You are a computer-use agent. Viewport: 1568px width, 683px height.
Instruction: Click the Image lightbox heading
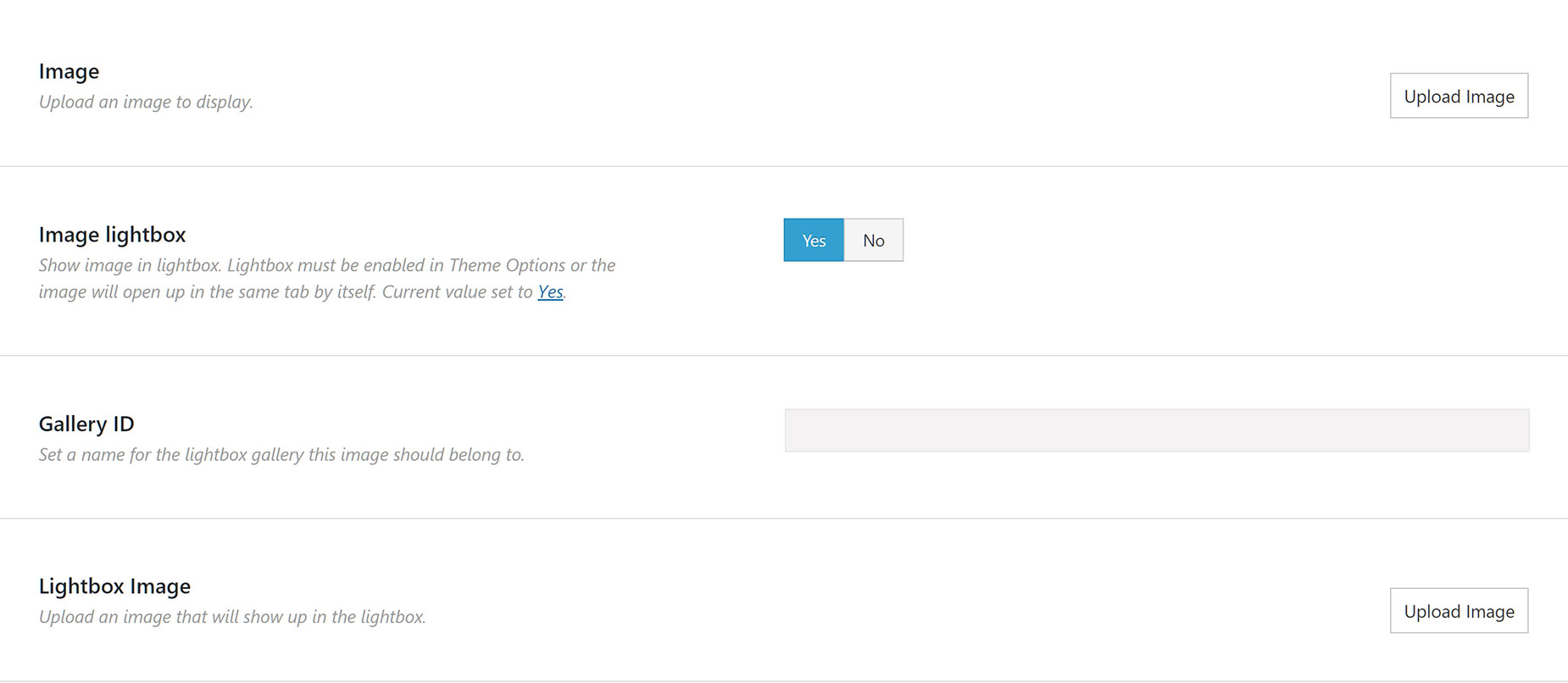coord(112,234)
